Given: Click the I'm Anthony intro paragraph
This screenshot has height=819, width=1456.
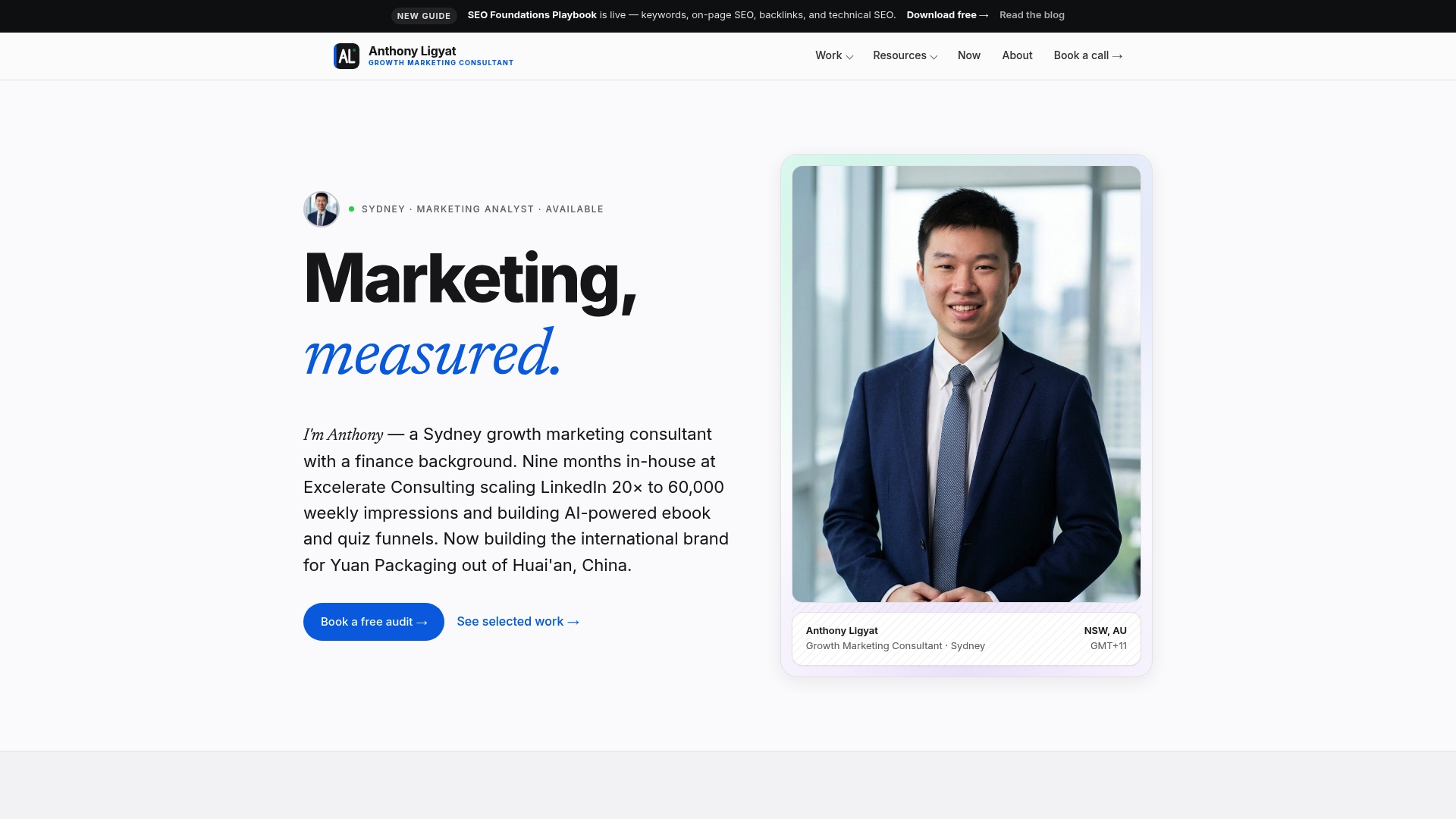Looking at the screenshot, I should coord(516,500).
